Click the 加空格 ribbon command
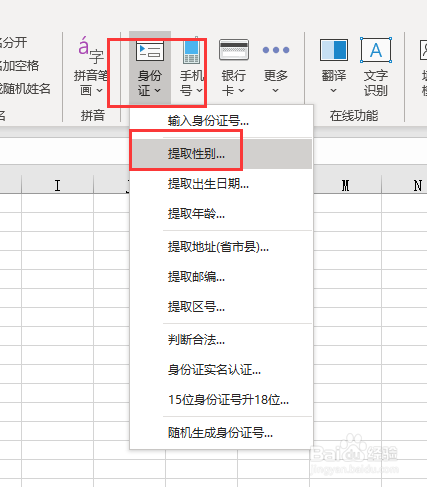The image size is (427, 487). point(19,66)
